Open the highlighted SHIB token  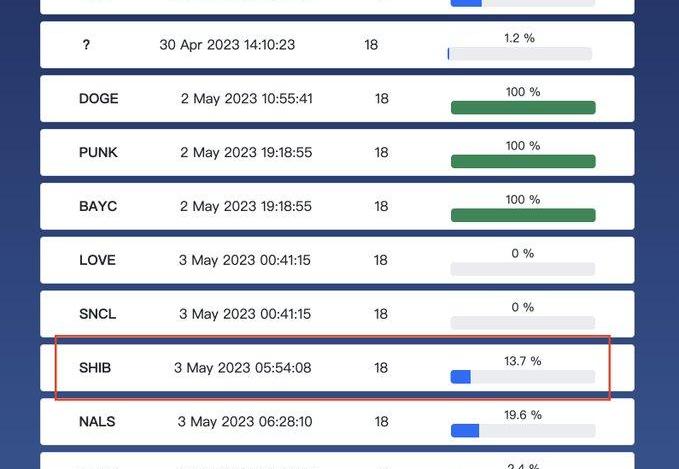click(337, 368)
